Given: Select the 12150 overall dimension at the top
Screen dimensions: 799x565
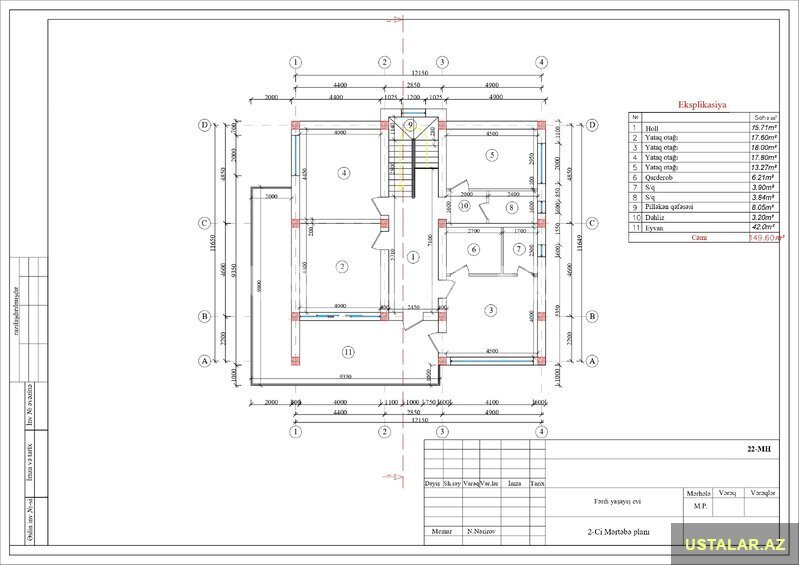Looking at the screenshot, I should [418, 73].
